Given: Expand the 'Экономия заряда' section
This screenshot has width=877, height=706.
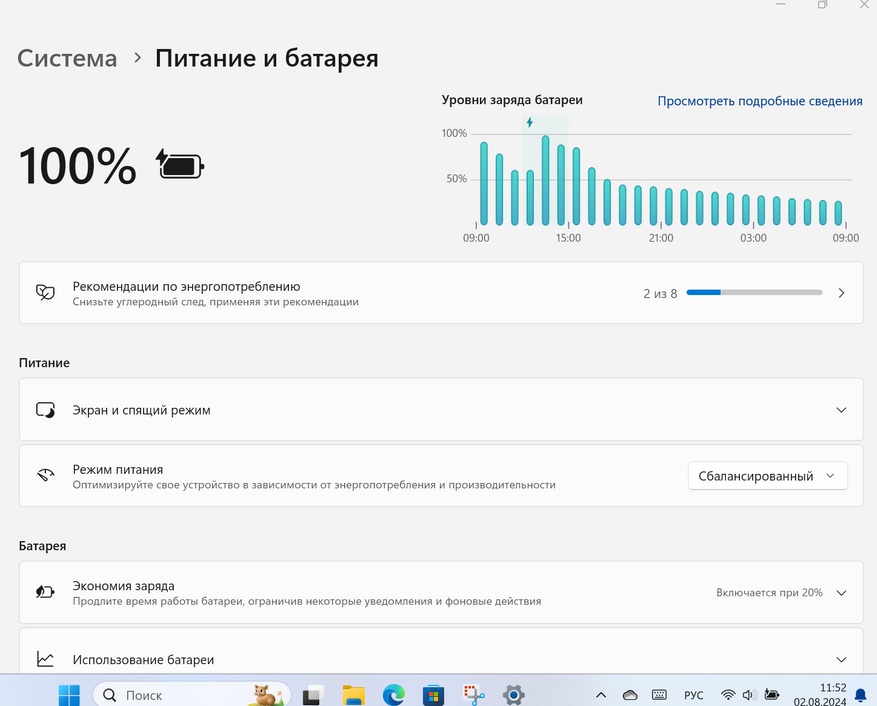Looking at the screenshot, I should (841, 593).
